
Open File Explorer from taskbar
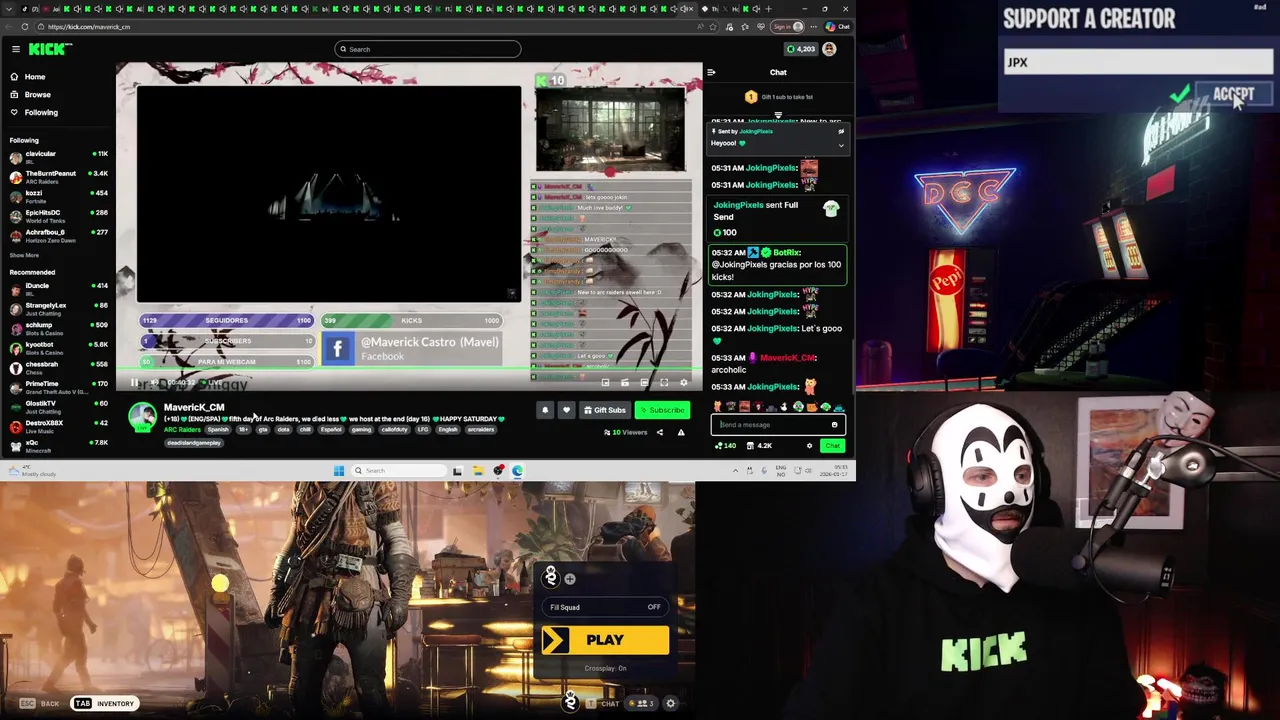coord(478,471)
